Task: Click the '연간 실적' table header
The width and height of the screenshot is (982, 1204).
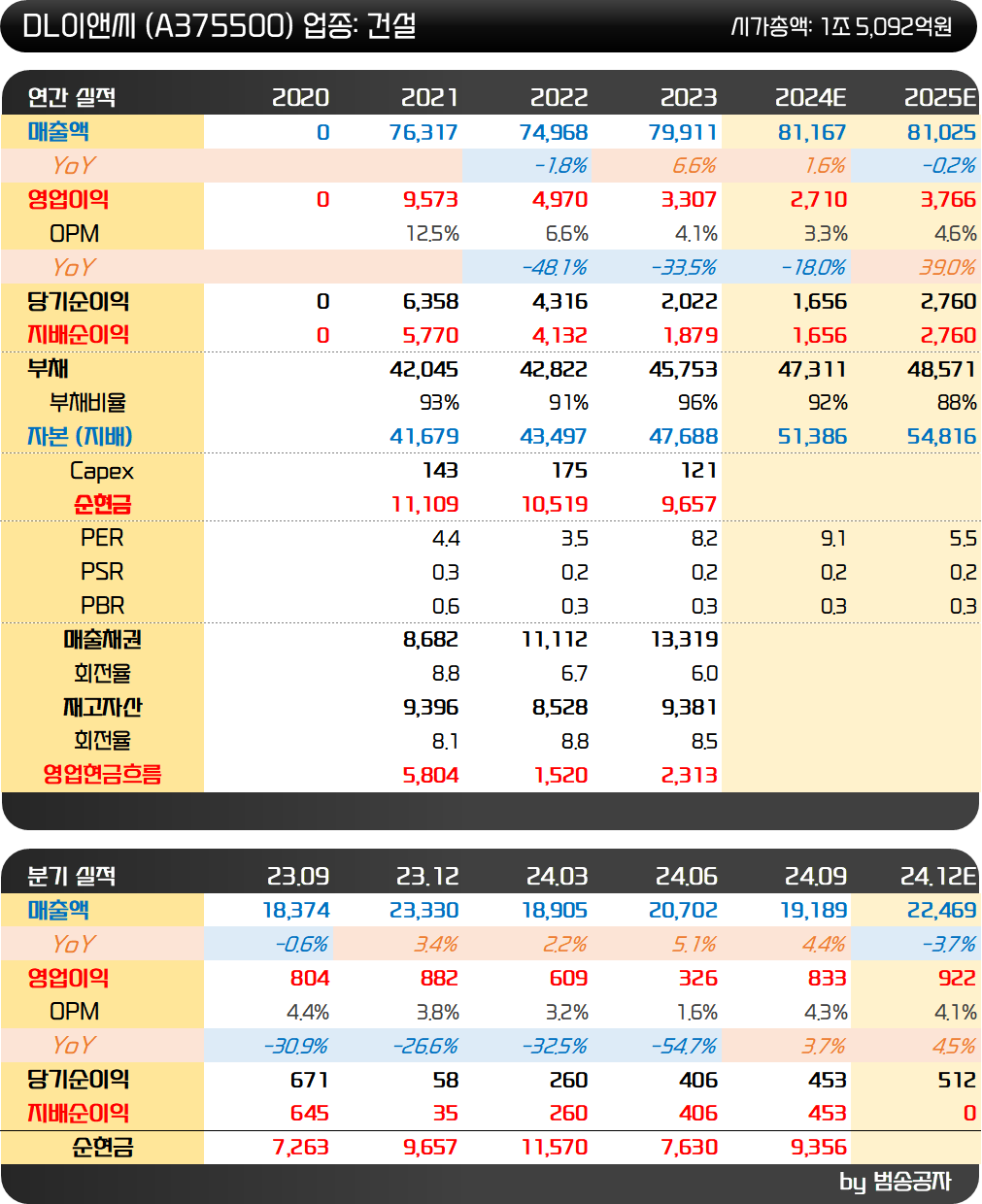Action: 72,97
